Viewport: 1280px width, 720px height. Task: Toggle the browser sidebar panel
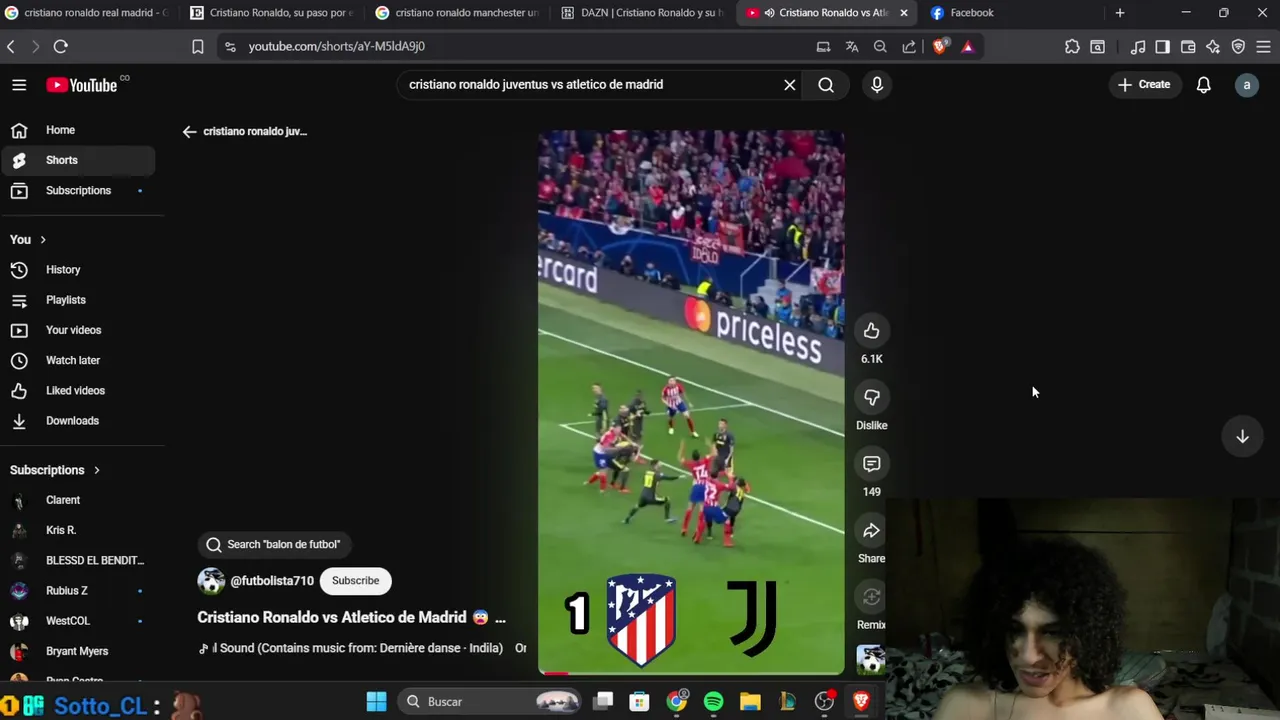click(x=1162, y=46)
